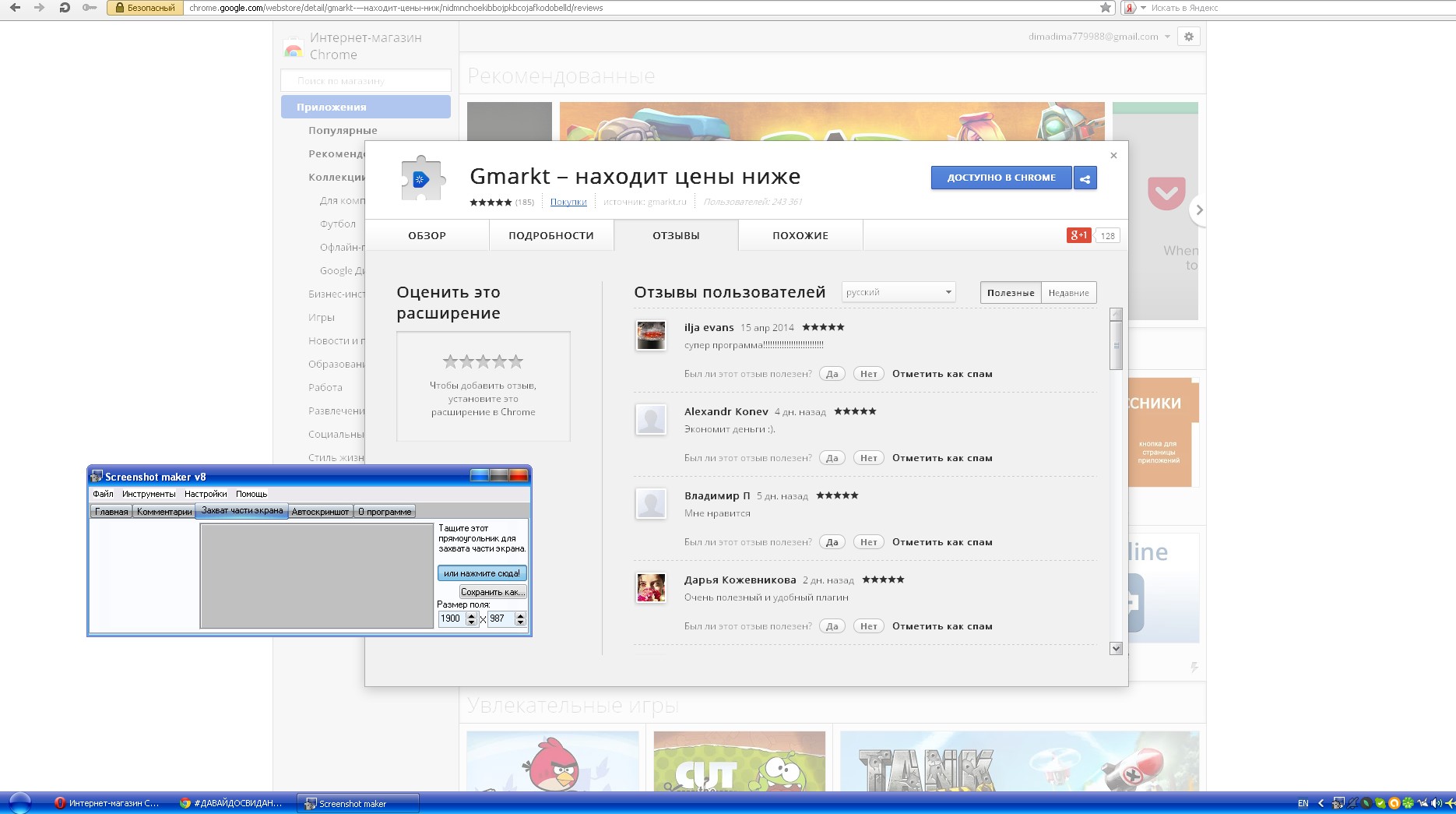This screenshot has width=1456, height=814.
Task: Open the Покупки category link
Action: click(x=568, y=202)
